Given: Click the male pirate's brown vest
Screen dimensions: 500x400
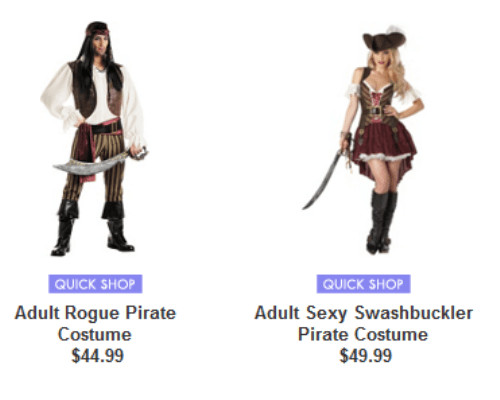Looking at the screenshot, I should point(96,89).
